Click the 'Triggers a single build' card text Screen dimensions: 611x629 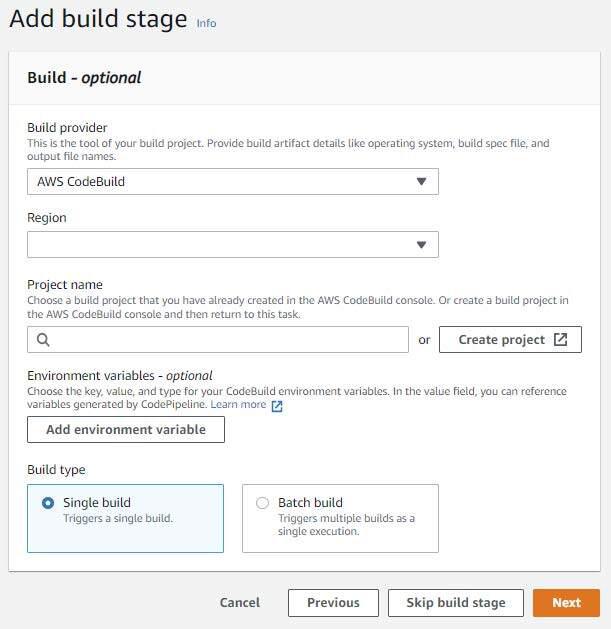pyautogui.click(x=118, y=519)
